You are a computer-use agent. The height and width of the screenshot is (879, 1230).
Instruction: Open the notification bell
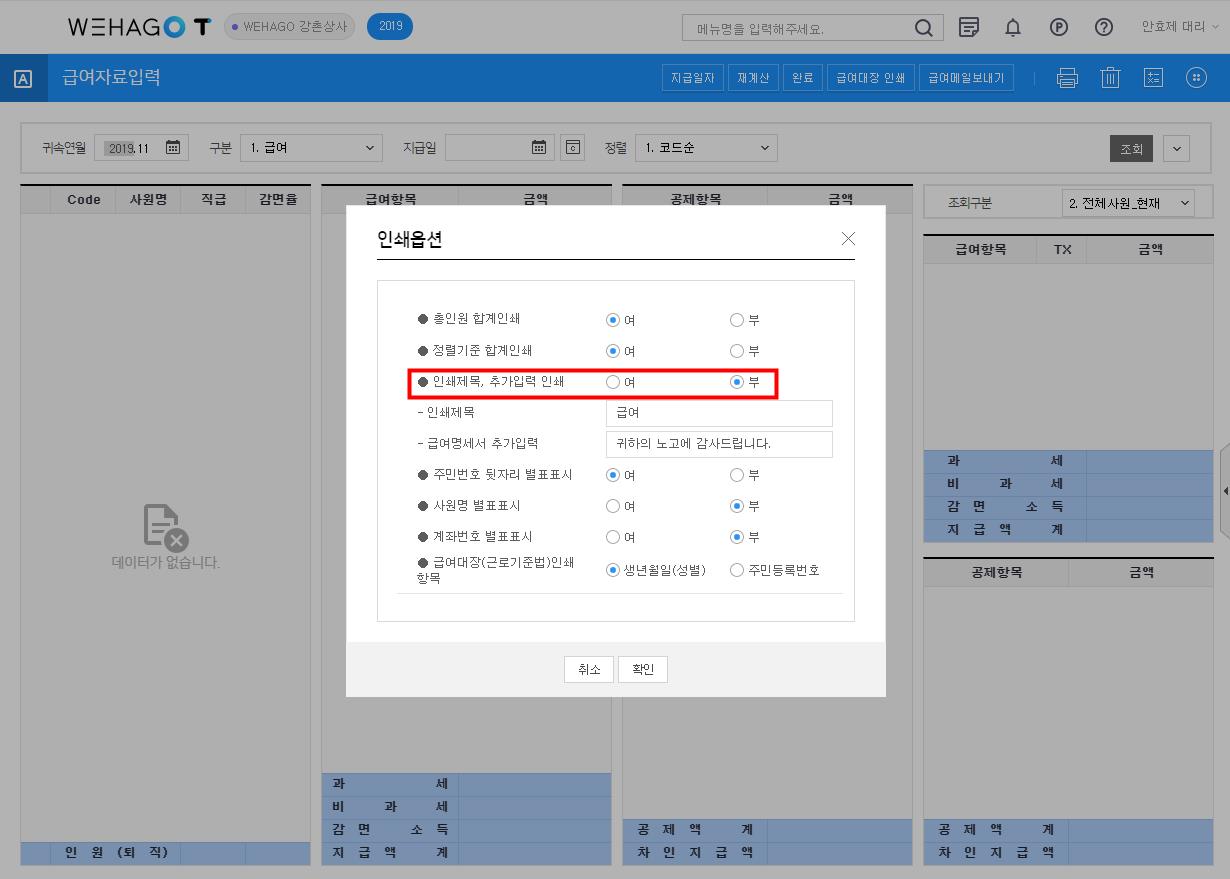click(x=1013, y=28)
